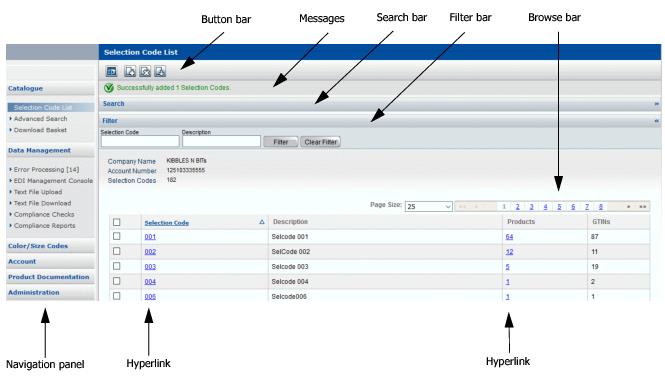Open selection code 004 link

(150, 282)
